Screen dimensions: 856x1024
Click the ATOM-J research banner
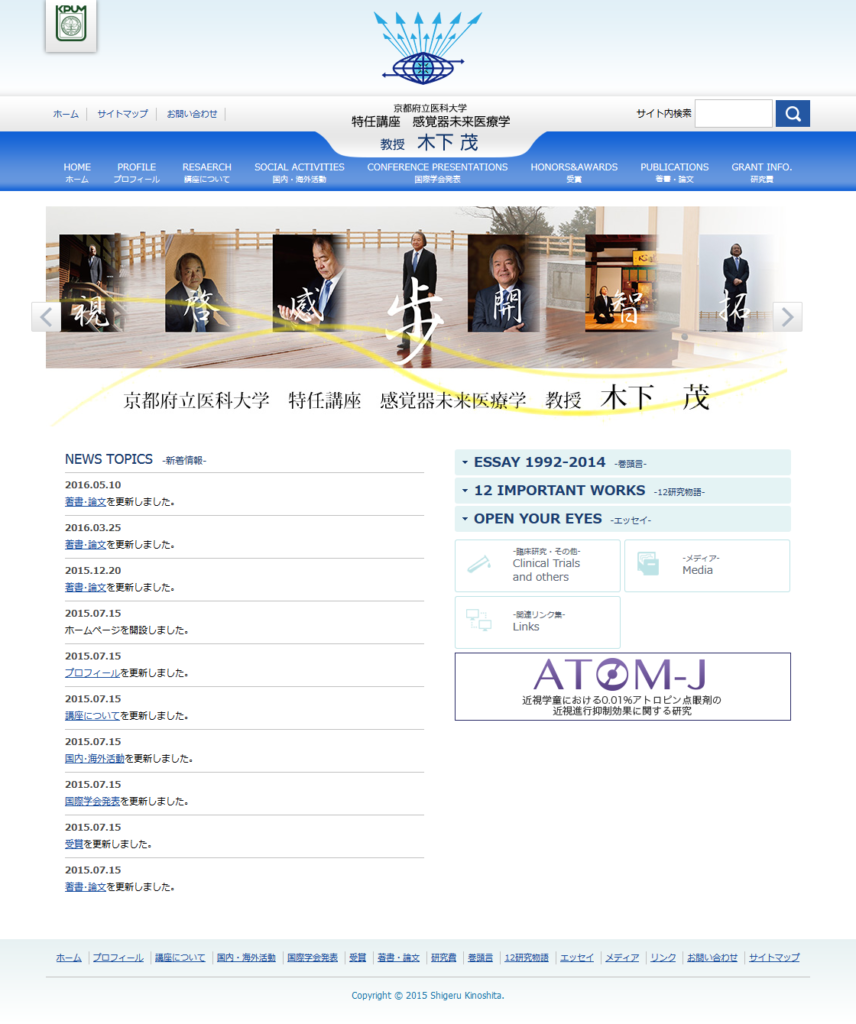point(622,687)
